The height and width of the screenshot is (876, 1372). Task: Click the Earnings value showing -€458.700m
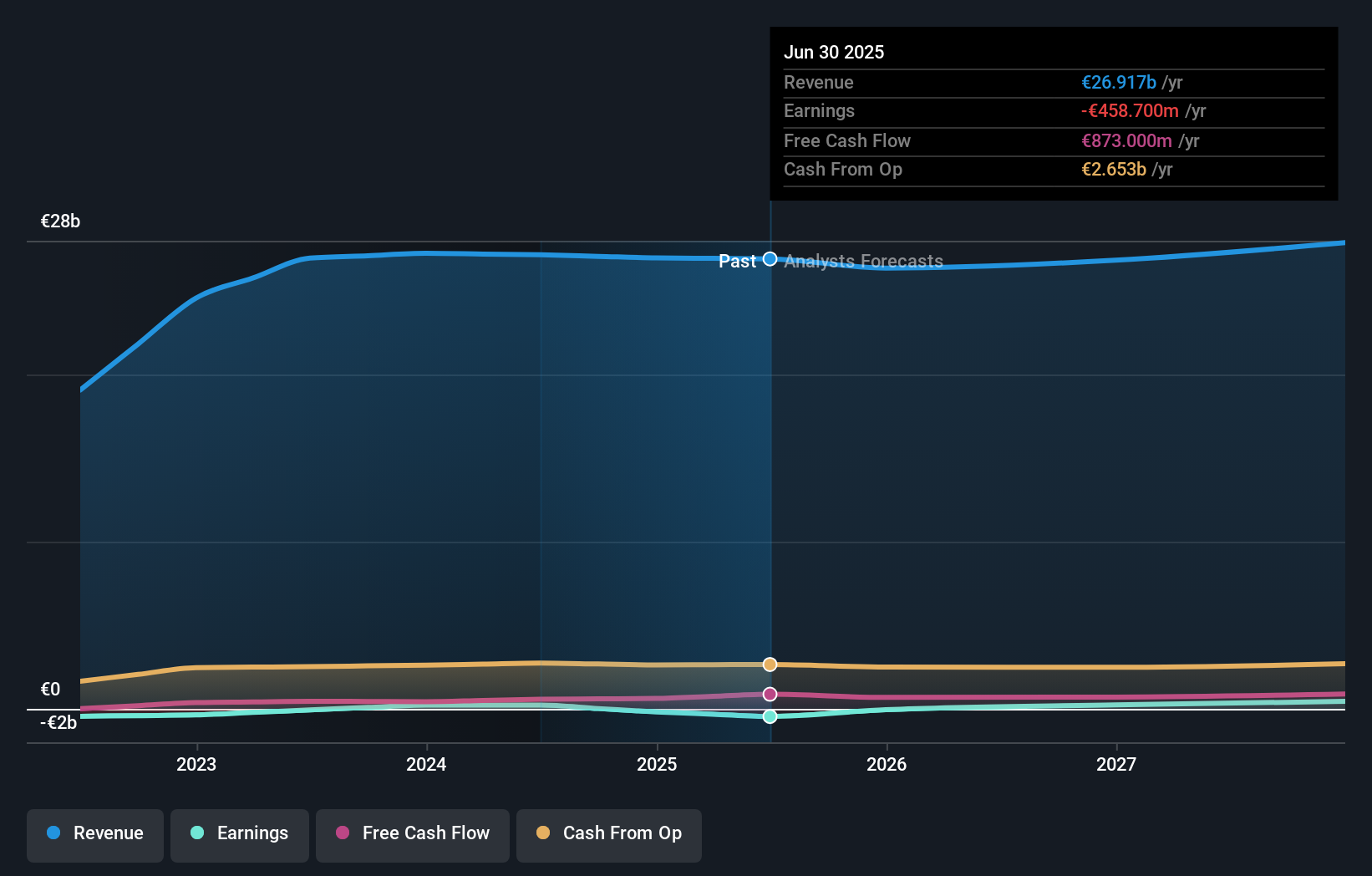coord(1131,110)
